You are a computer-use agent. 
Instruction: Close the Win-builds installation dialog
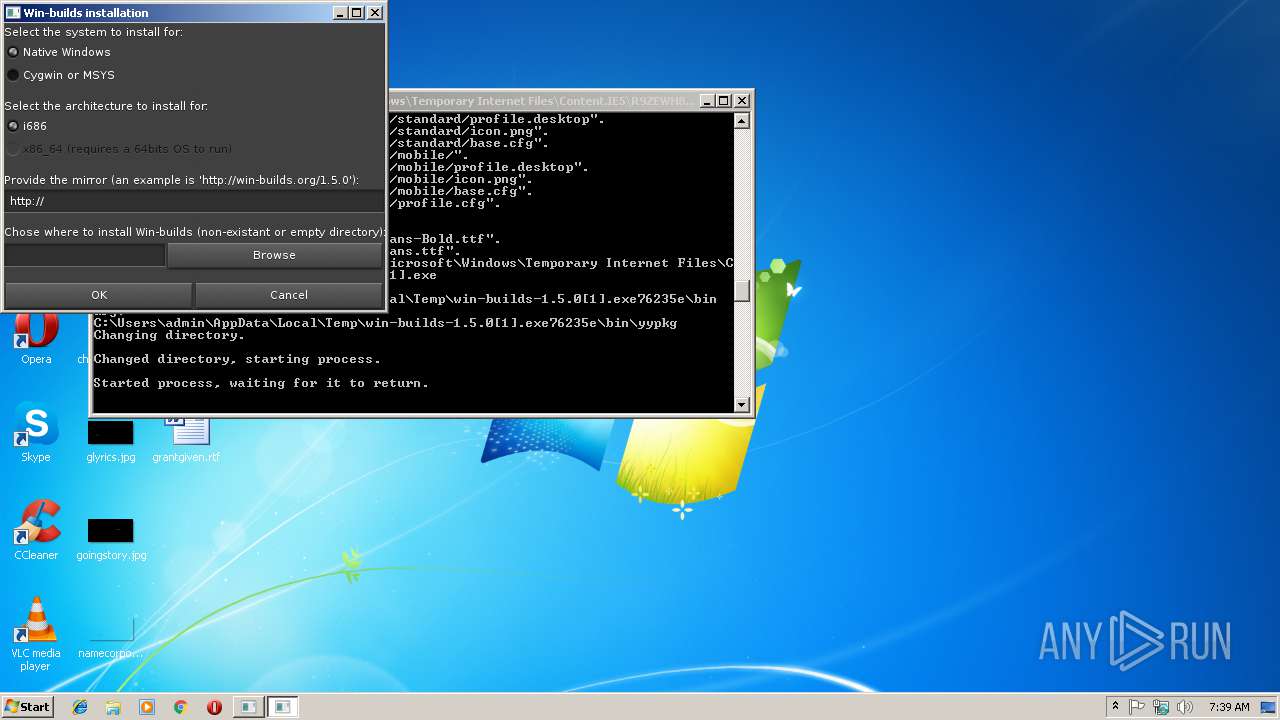(375, 13)
